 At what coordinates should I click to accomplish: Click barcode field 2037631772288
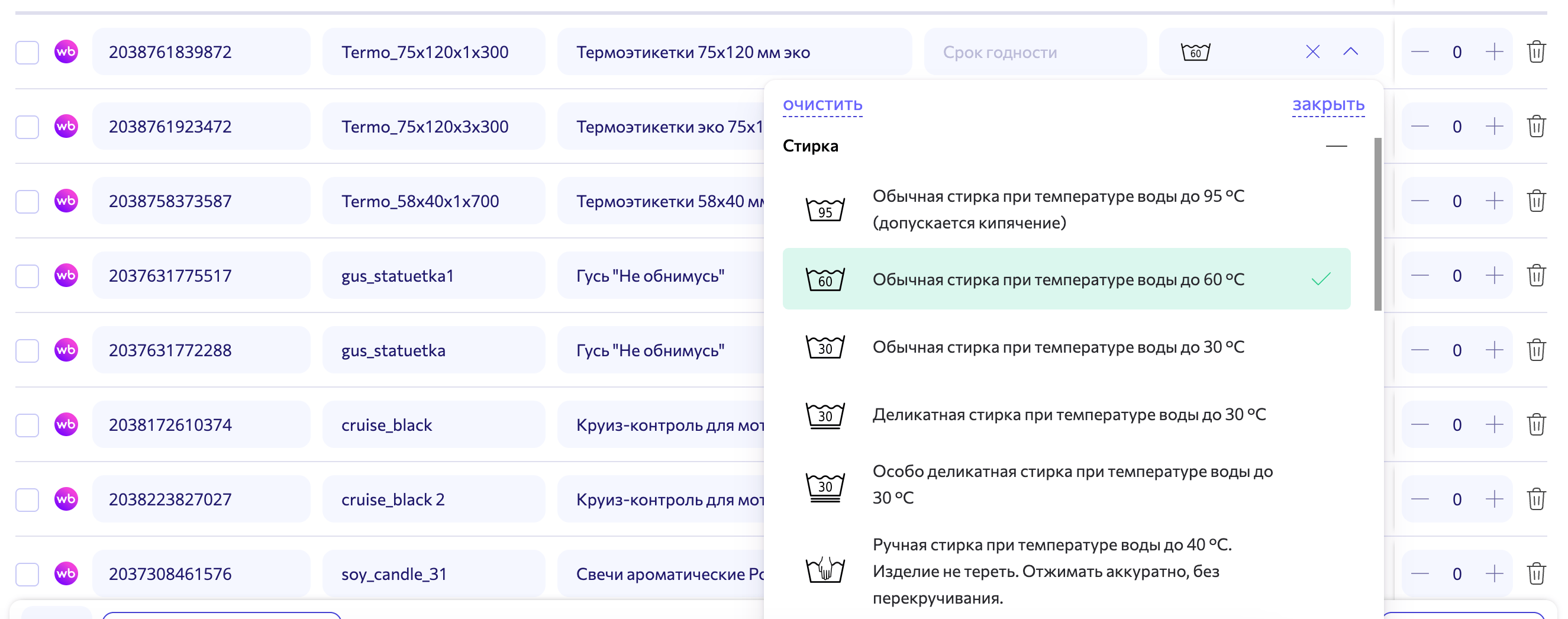(202, 350)
